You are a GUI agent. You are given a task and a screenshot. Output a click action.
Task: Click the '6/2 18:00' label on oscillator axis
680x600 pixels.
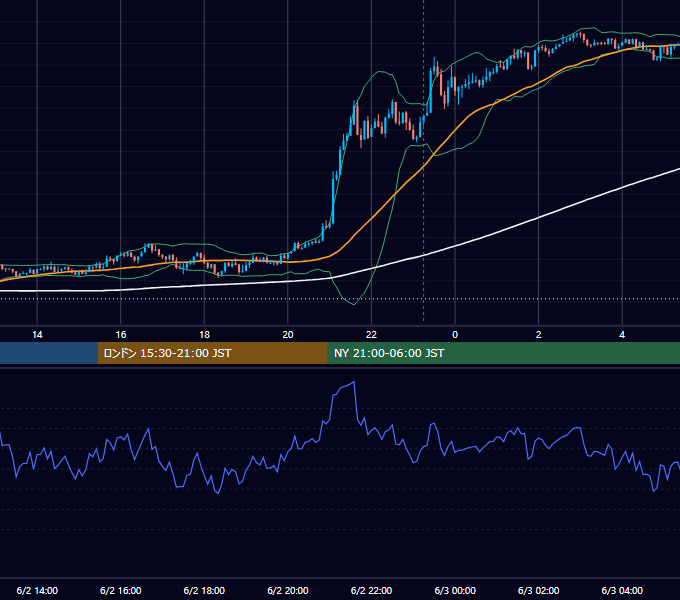(x=204, y=590)
